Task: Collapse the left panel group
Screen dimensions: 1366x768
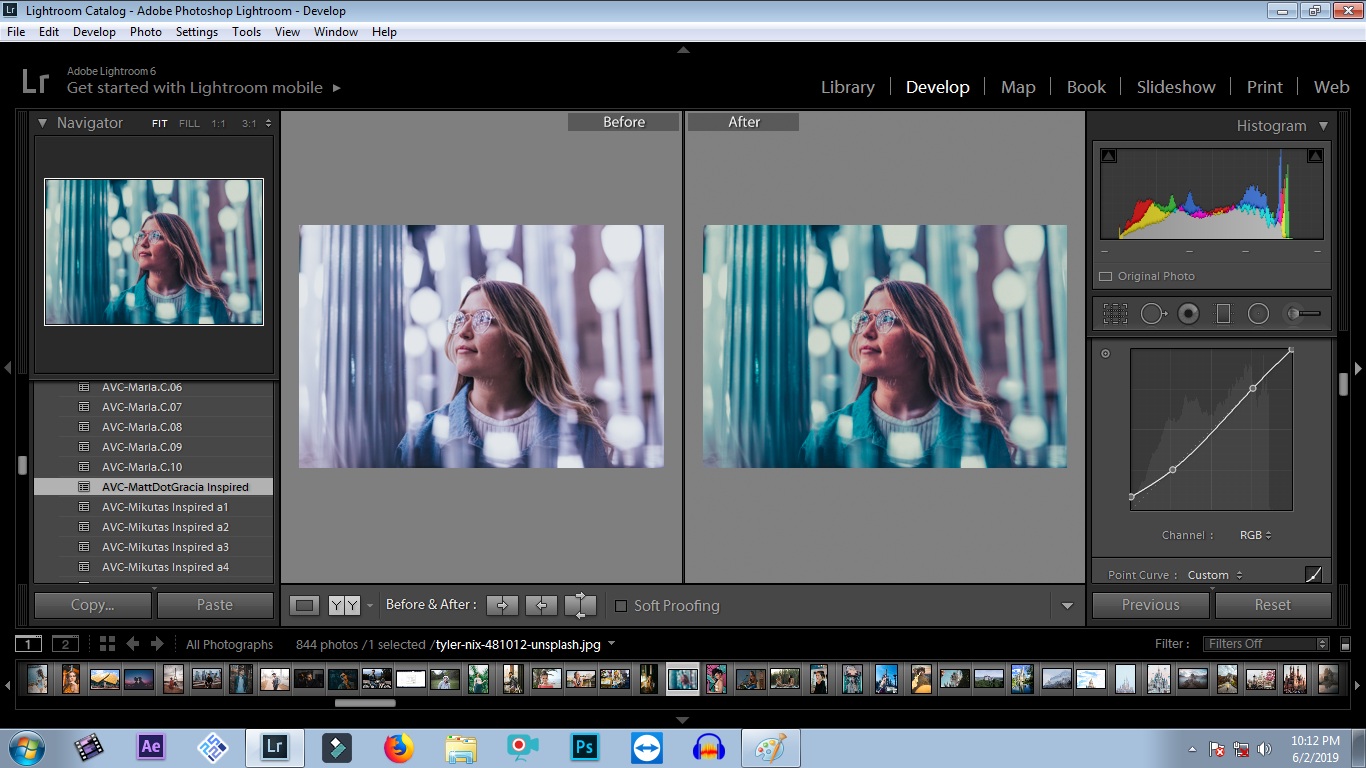Action: coord(8,368)
